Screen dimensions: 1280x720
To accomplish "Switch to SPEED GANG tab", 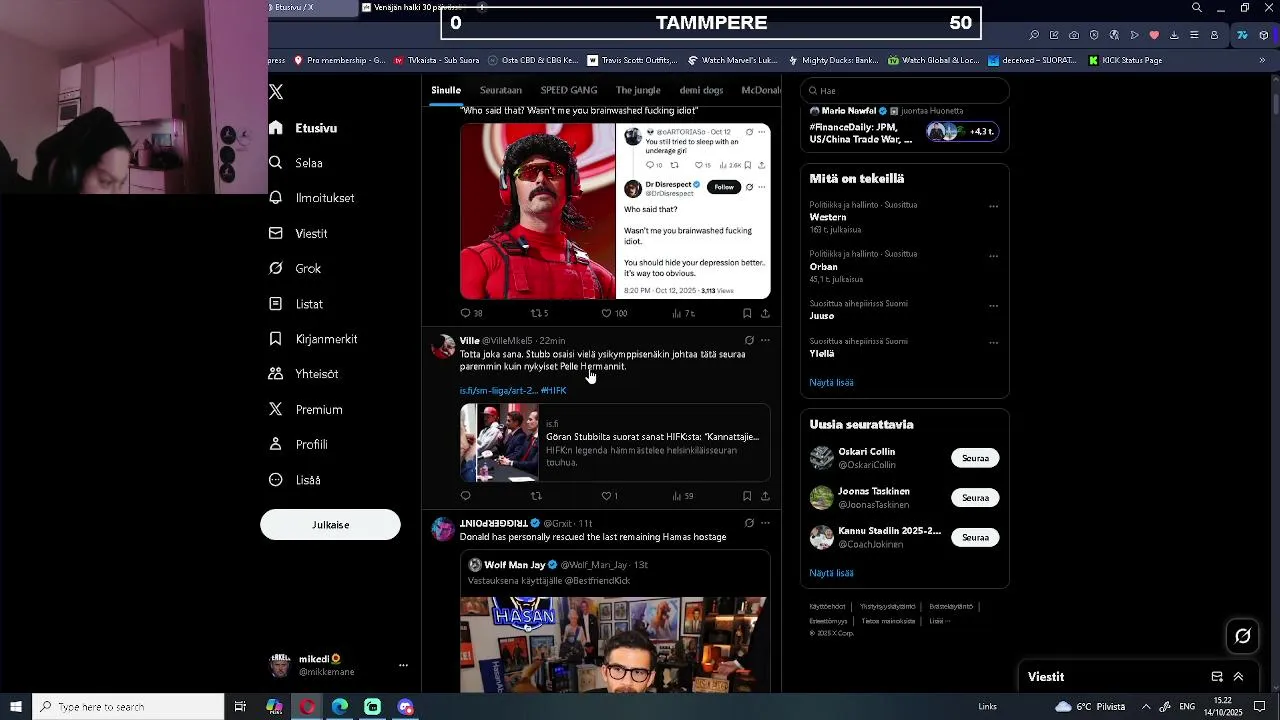I will click(x=569, y=90).
